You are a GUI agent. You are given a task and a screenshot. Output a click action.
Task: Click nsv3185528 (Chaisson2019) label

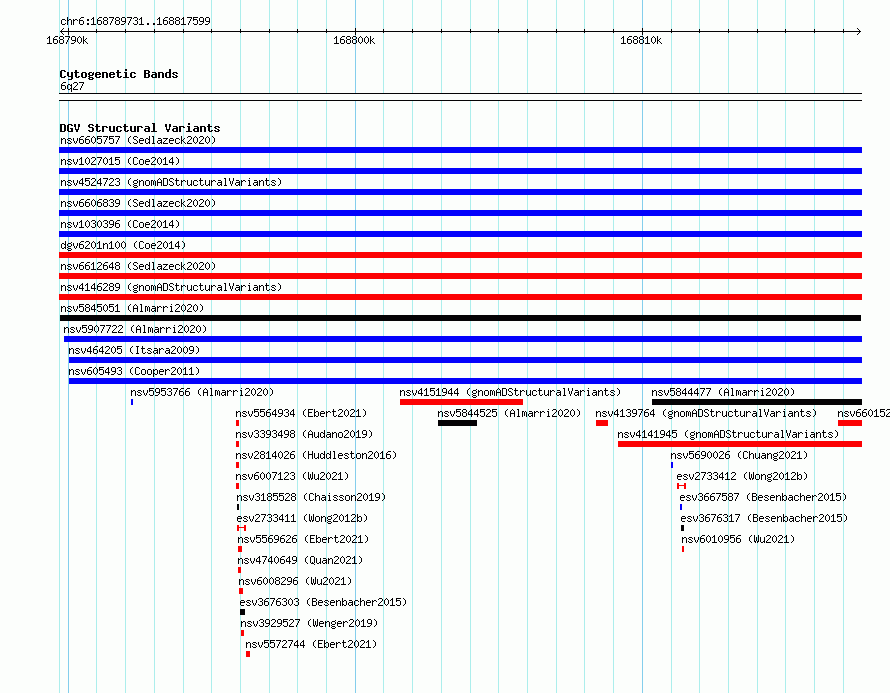311,497
